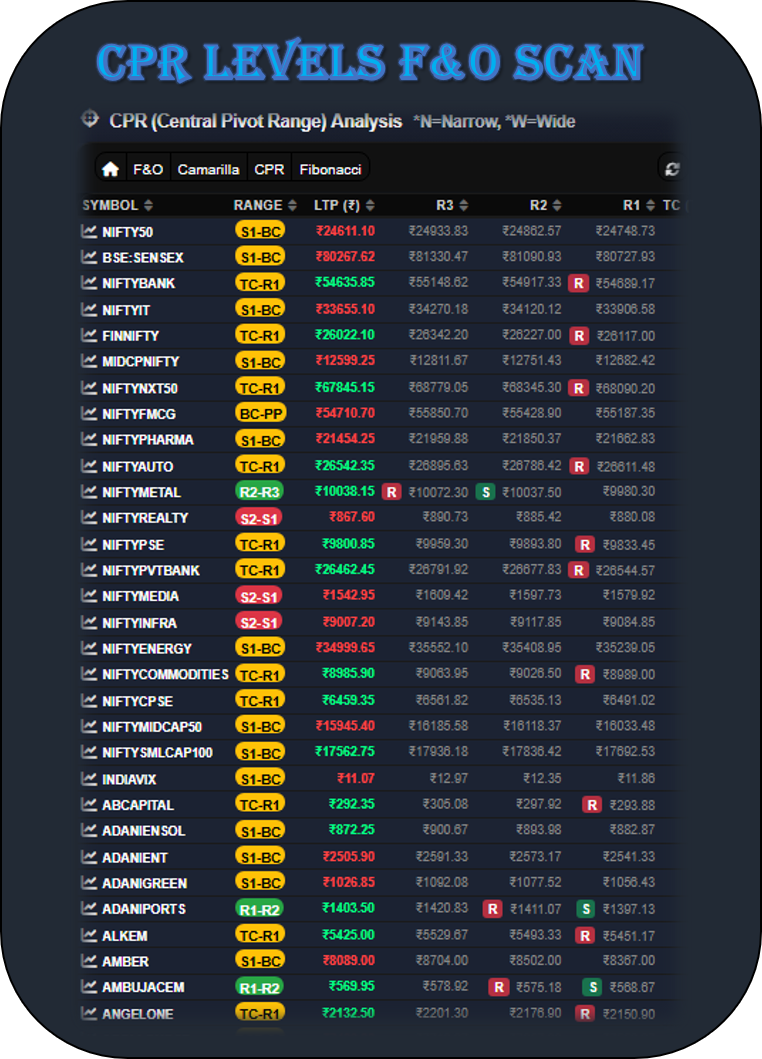The height and width of the screenshot is (1059, 762).
Task: Sort by RANGE column header
Action: [x=264, y=205]
